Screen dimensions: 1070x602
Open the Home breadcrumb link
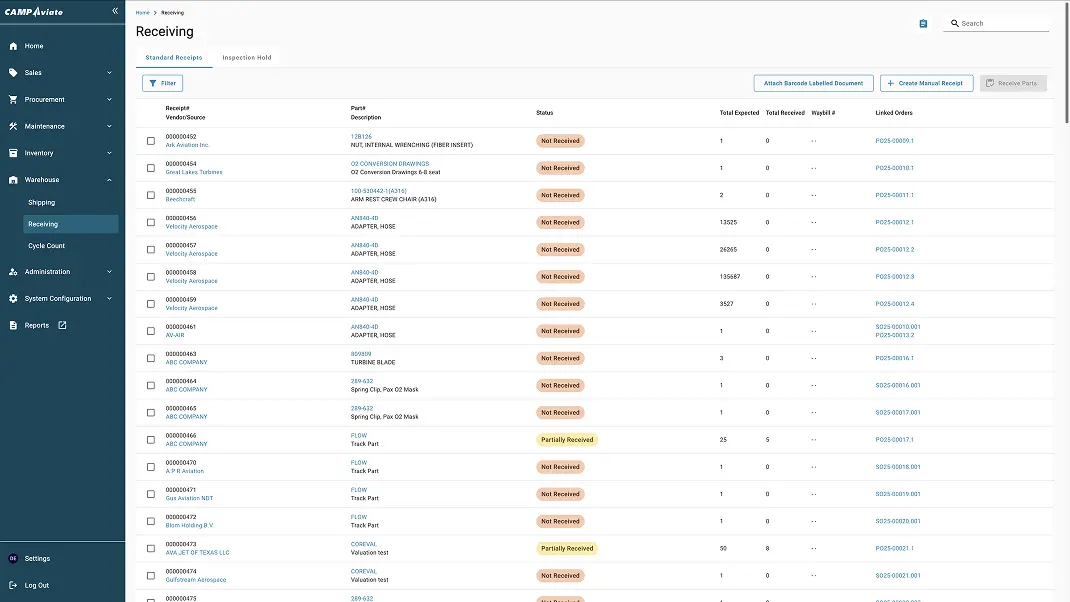[x=142, y=12]
